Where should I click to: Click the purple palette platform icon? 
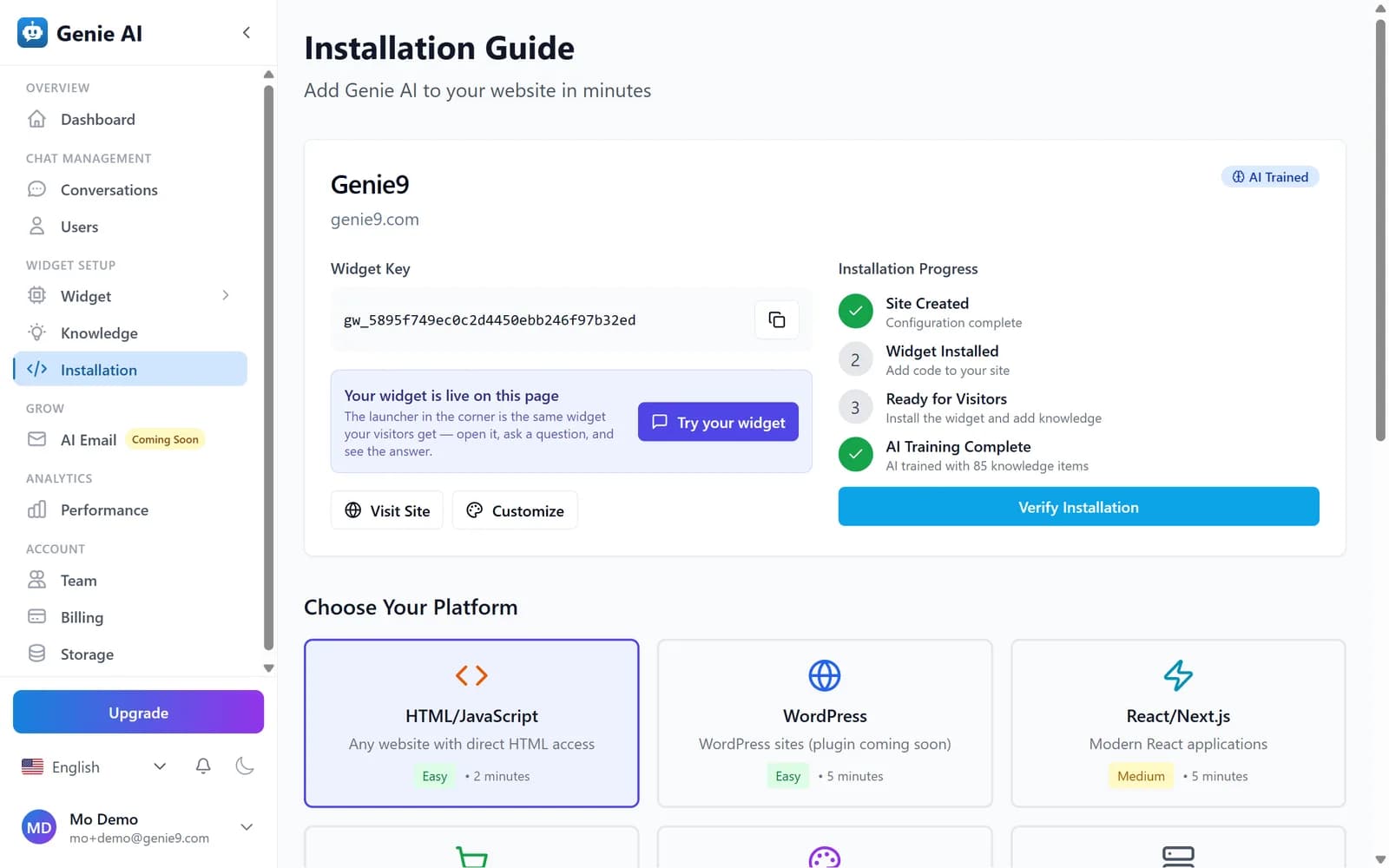(x=825, y=858)
